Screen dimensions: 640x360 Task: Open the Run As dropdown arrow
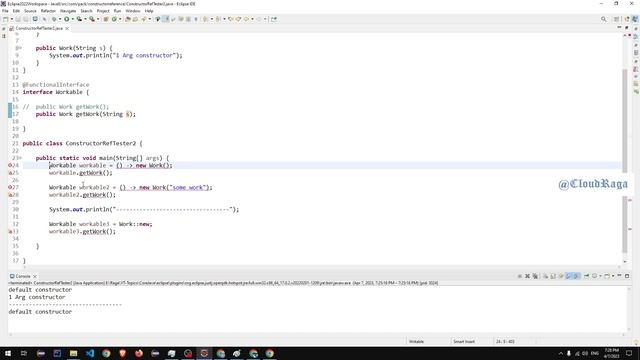pos(73,19)
